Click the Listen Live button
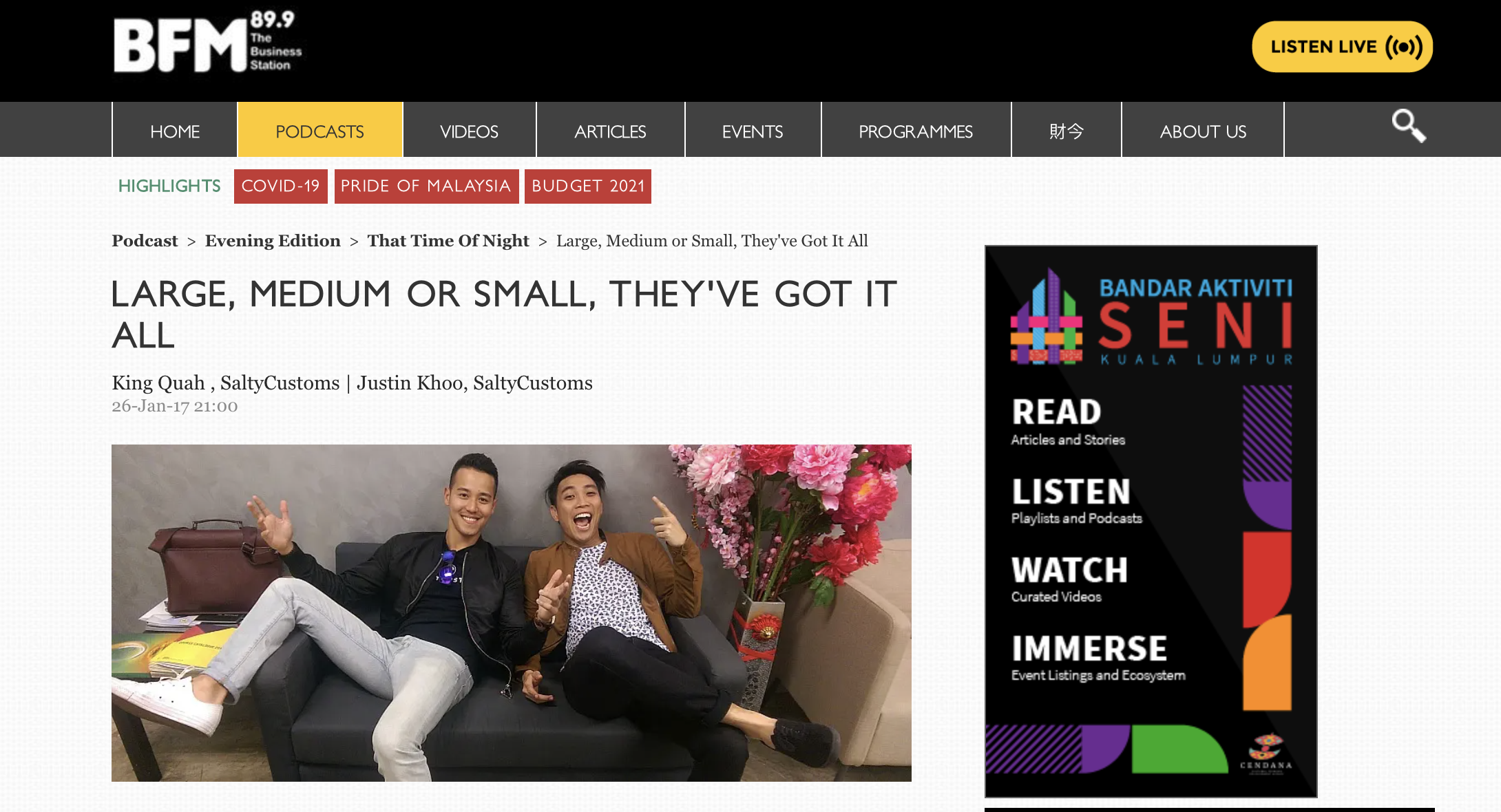1501x812 pixels. click(x=1342, y=47)
